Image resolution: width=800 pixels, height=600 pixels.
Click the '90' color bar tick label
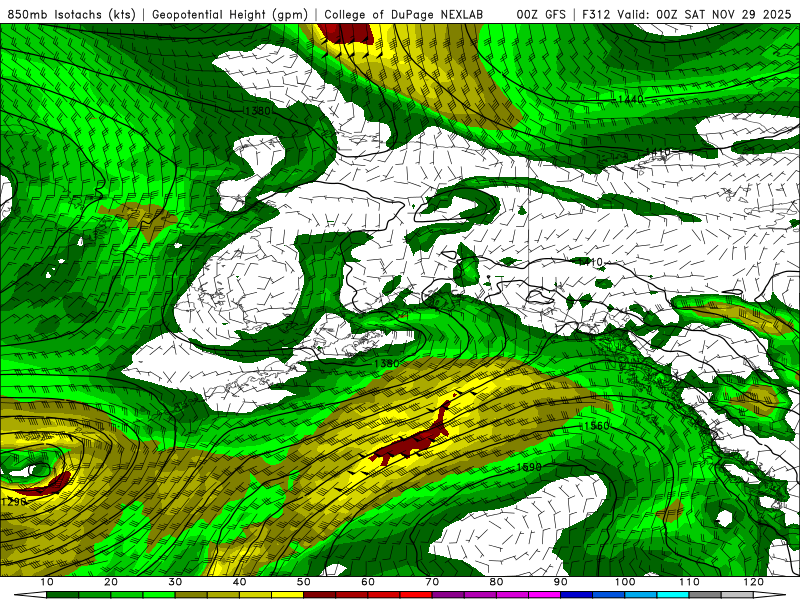(x=561, y=582)
